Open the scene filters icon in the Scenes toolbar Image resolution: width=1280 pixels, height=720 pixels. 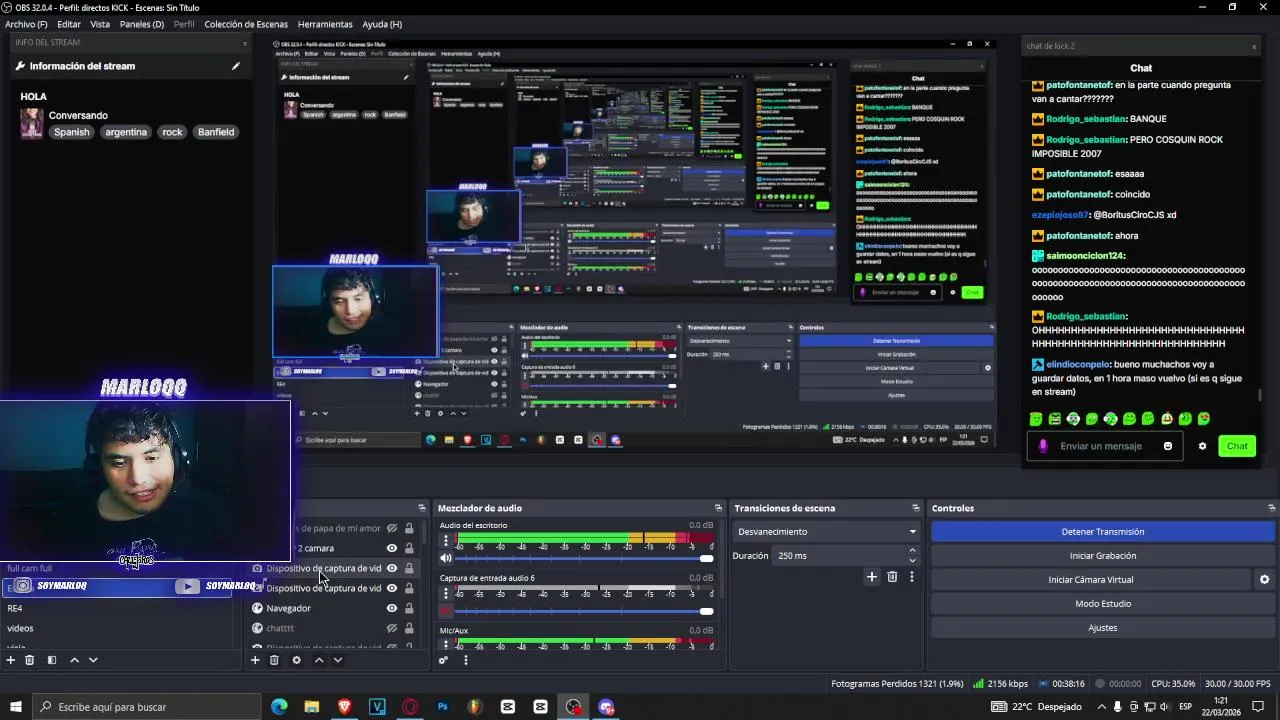point(52,660)
